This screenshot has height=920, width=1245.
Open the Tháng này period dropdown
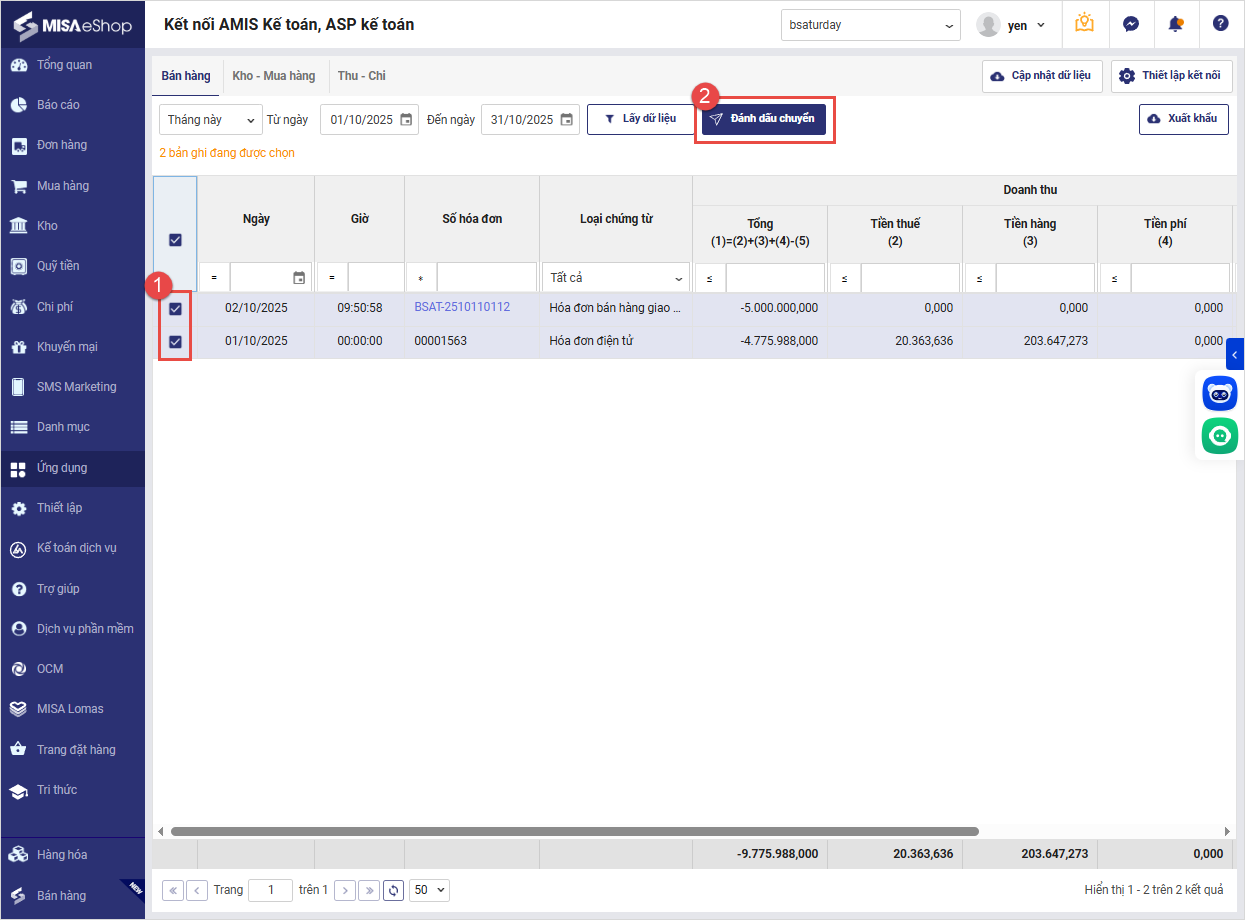210,120
